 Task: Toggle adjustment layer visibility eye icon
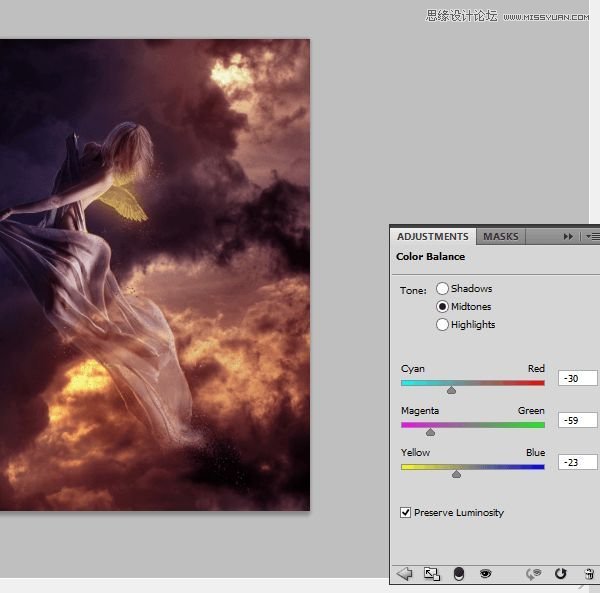(486, 573)
